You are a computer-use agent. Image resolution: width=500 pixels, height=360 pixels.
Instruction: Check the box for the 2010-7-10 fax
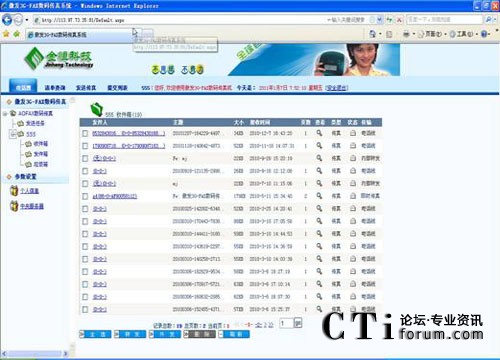pos(85,184)
